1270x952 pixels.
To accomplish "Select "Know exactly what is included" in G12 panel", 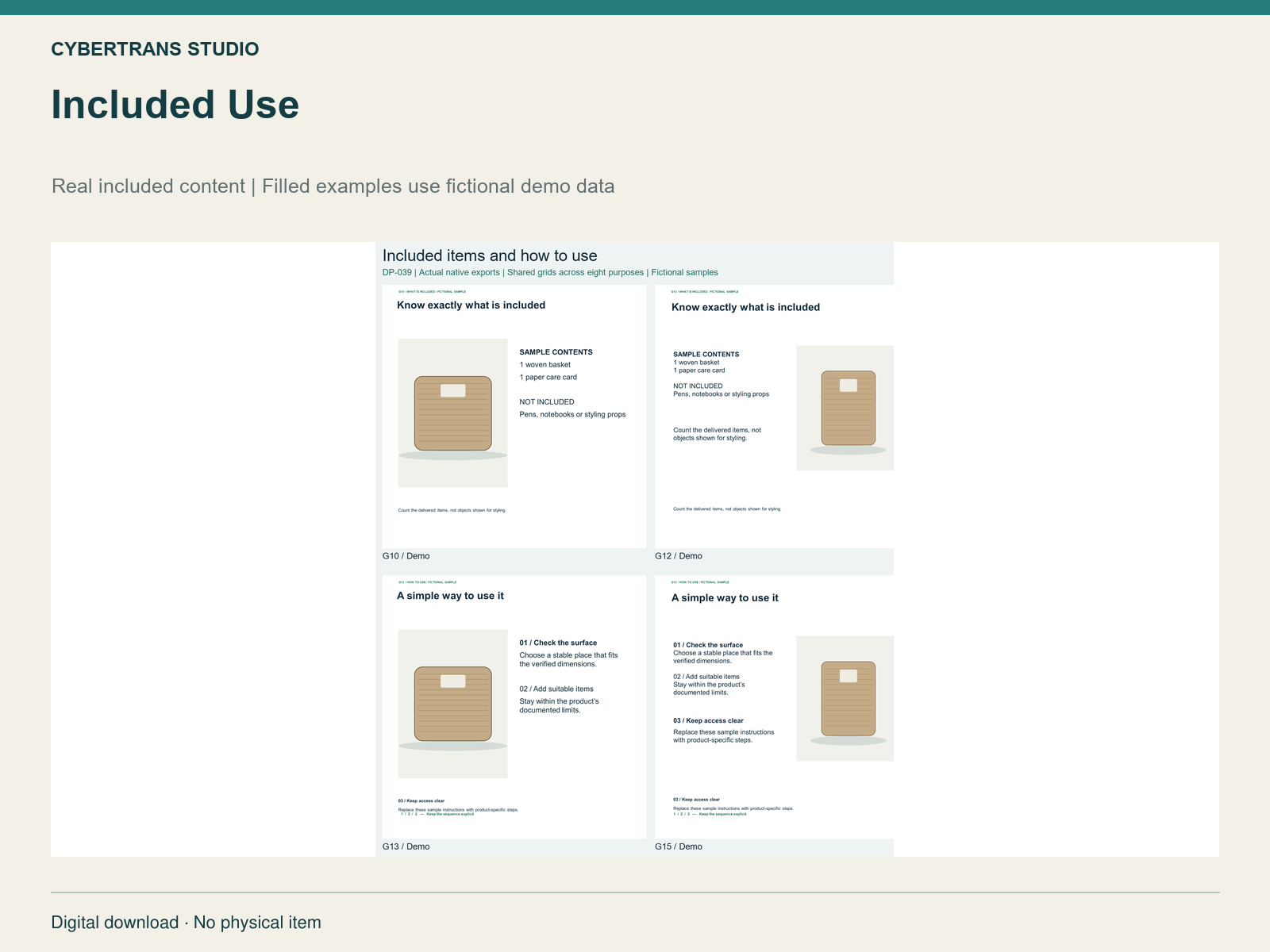I will coord(746,308).
